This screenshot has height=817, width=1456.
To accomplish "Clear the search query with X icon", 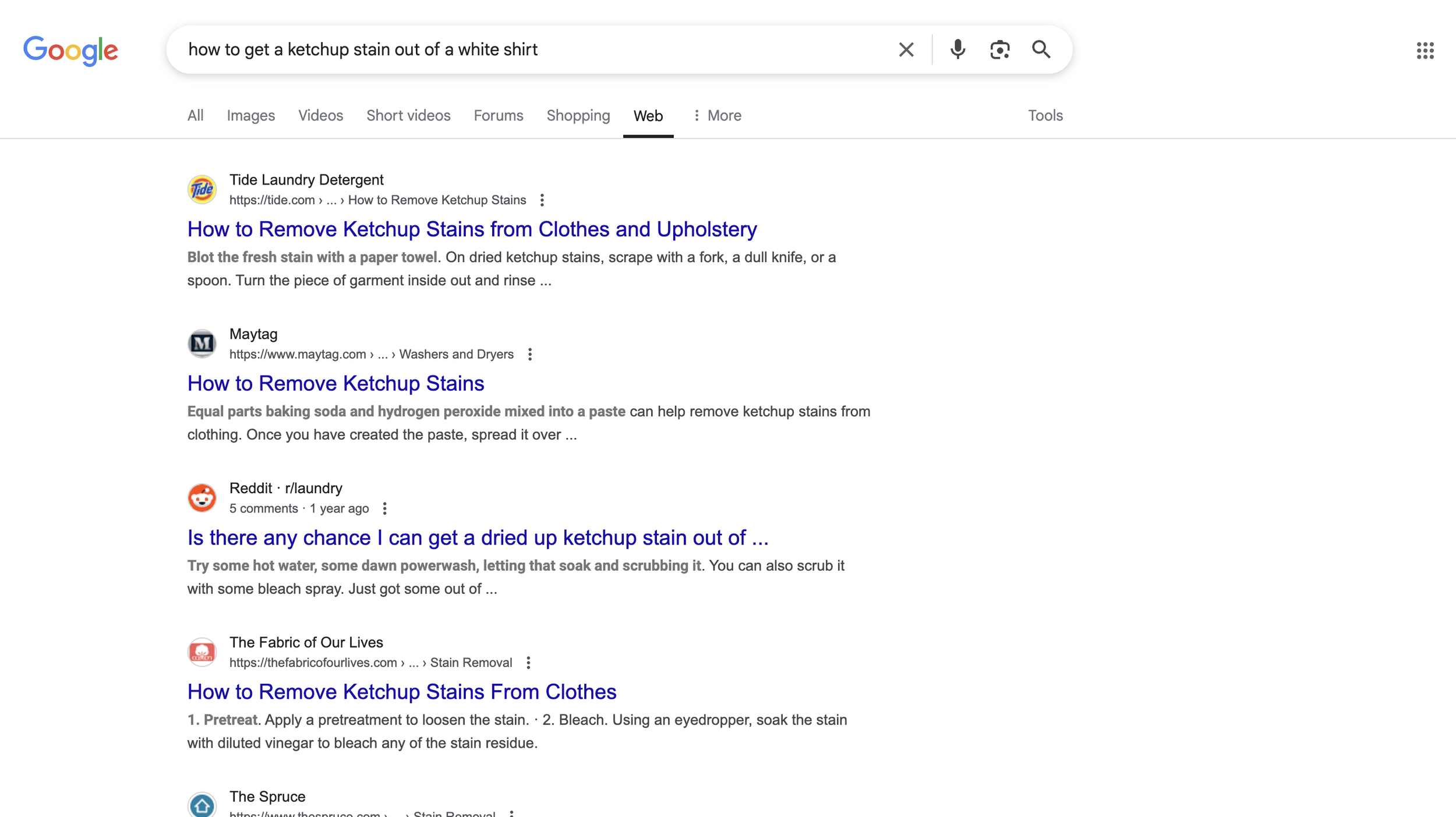I will [x=906, y=49].
